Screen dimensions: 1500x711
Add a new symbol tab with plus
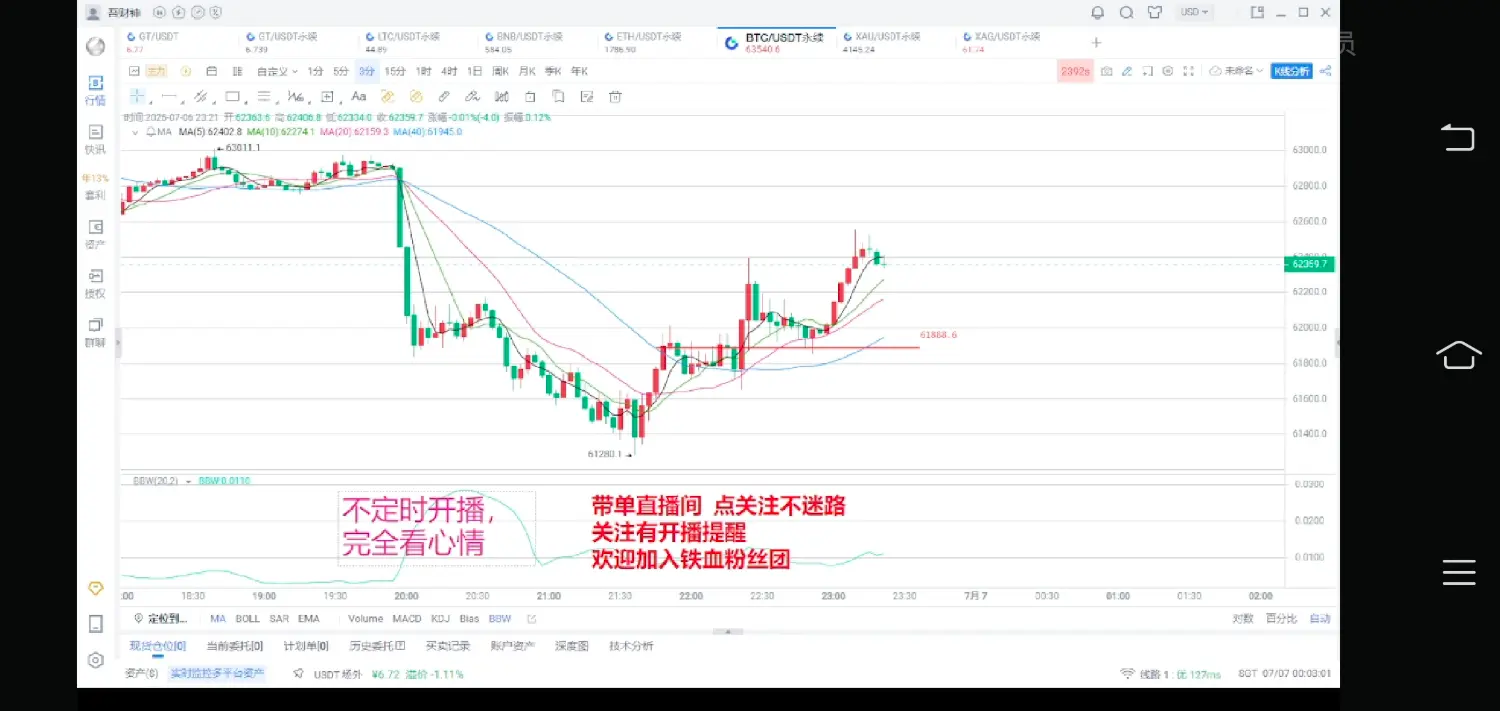pyautogui.click(x=1096, y=42)
